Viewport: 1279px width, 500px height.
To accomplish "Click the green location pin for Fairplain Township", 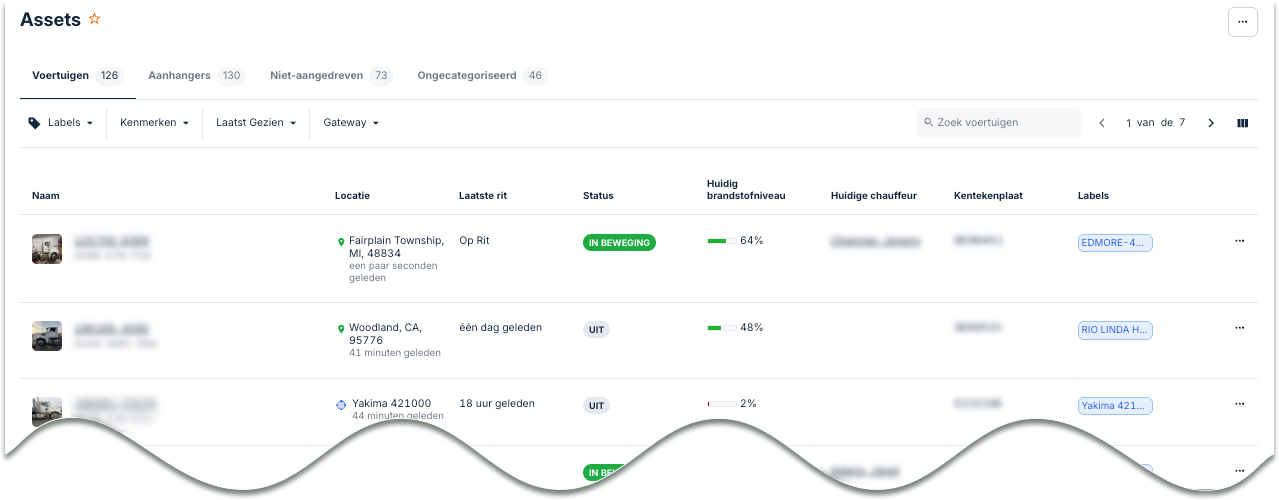I will [x=341, y=242].
